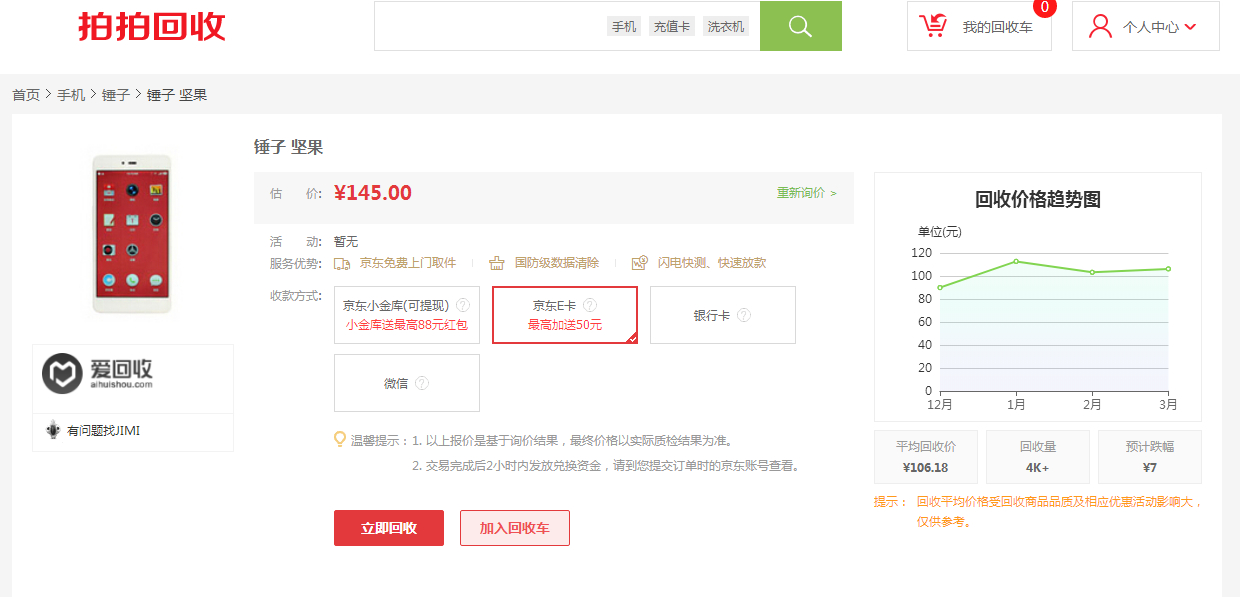Click help icon beside 京东E卡 option
Image resolution: width=1240 pixels, height=597 pixels.
(590, 305)
